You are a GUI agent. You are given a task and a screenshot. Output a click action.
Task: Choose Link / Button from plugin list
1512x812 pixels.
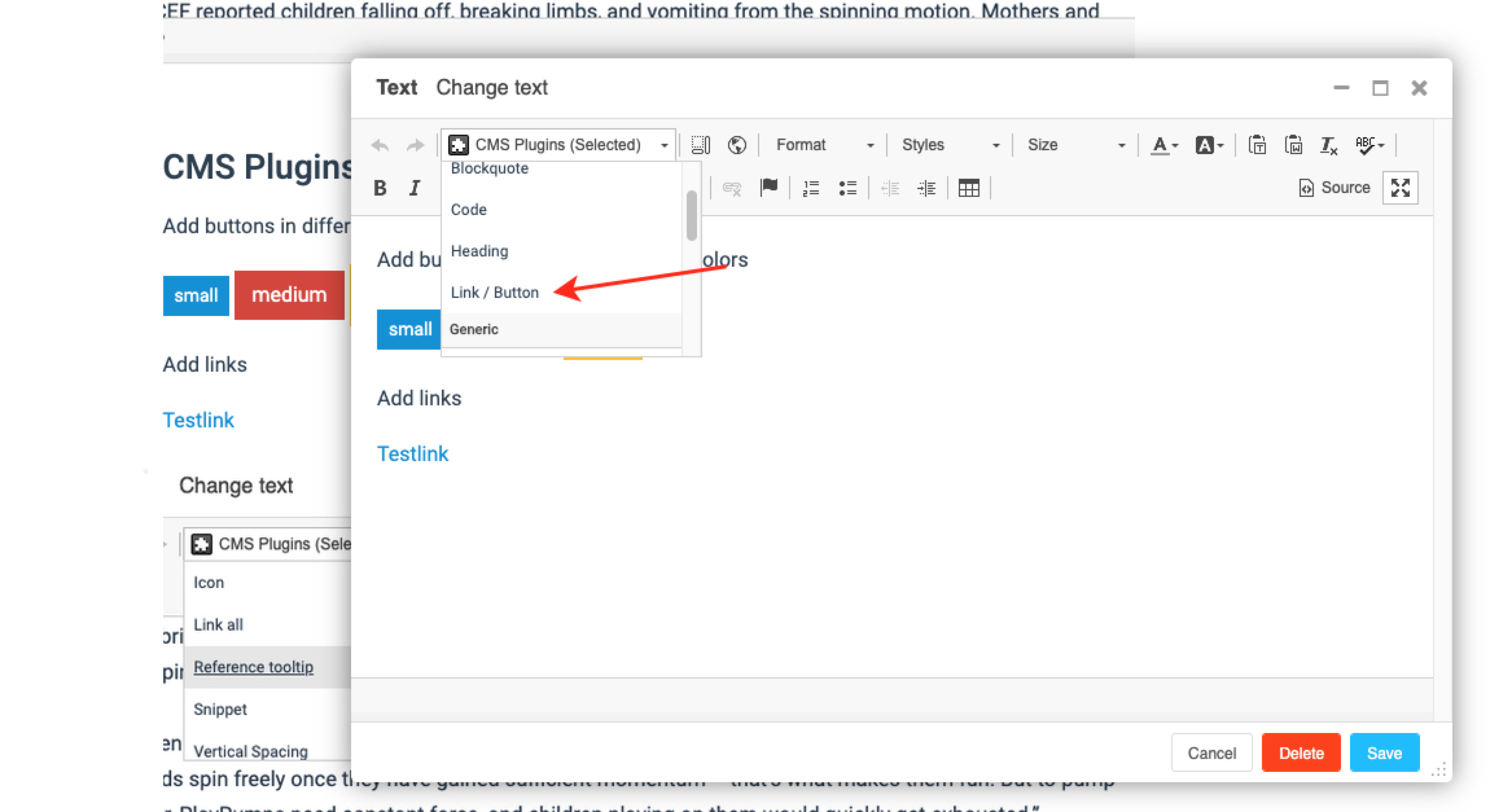(x=494, y=293)
